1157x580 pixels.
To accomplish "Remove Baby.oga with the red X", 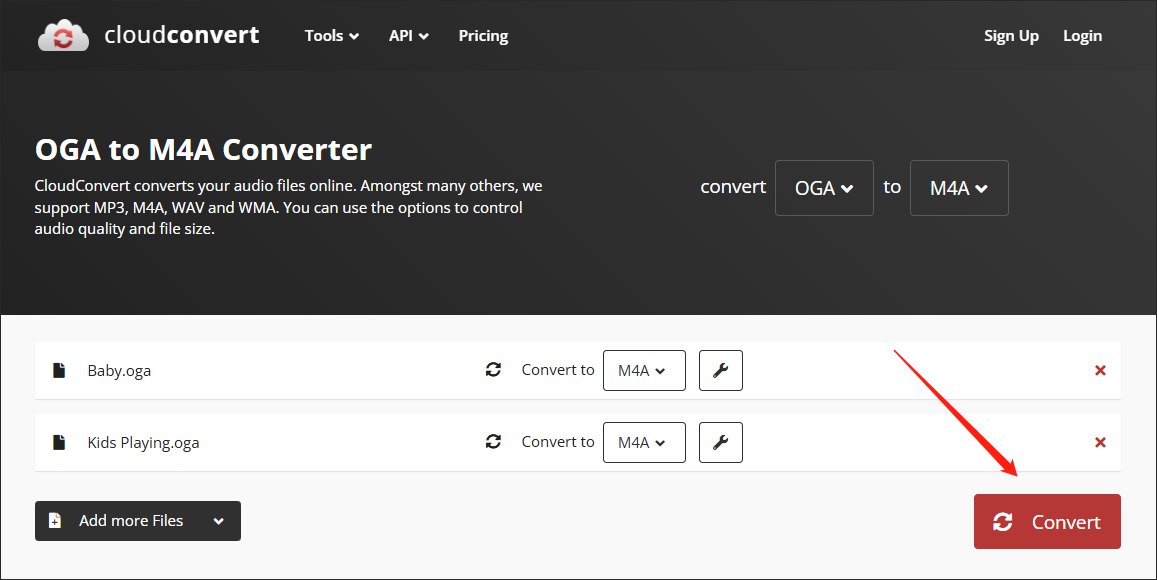I will click(x=1099, y=370).
